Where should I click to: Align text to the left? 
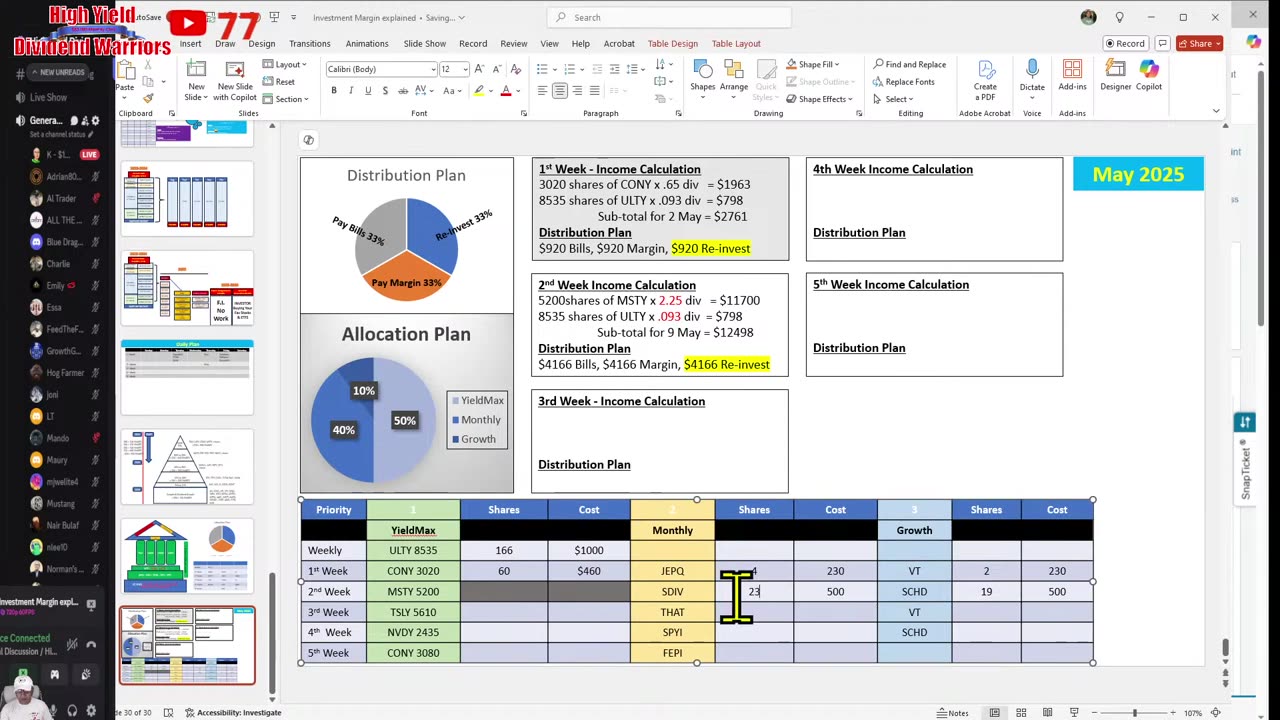click(542, 91)
